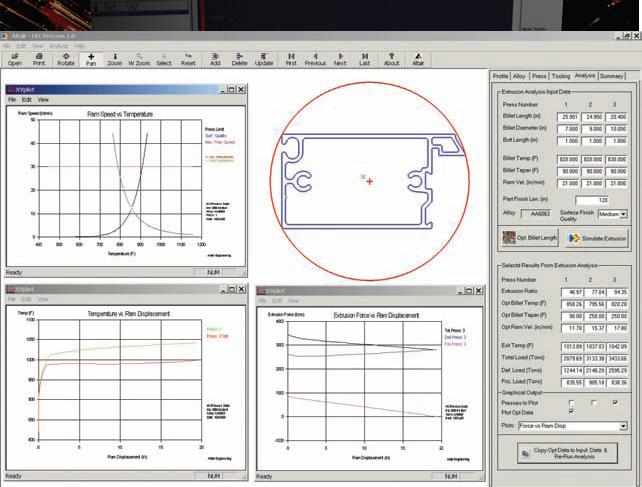Go to Previous record in toolbar
The image size is (642, 487).
click(315, 60)
